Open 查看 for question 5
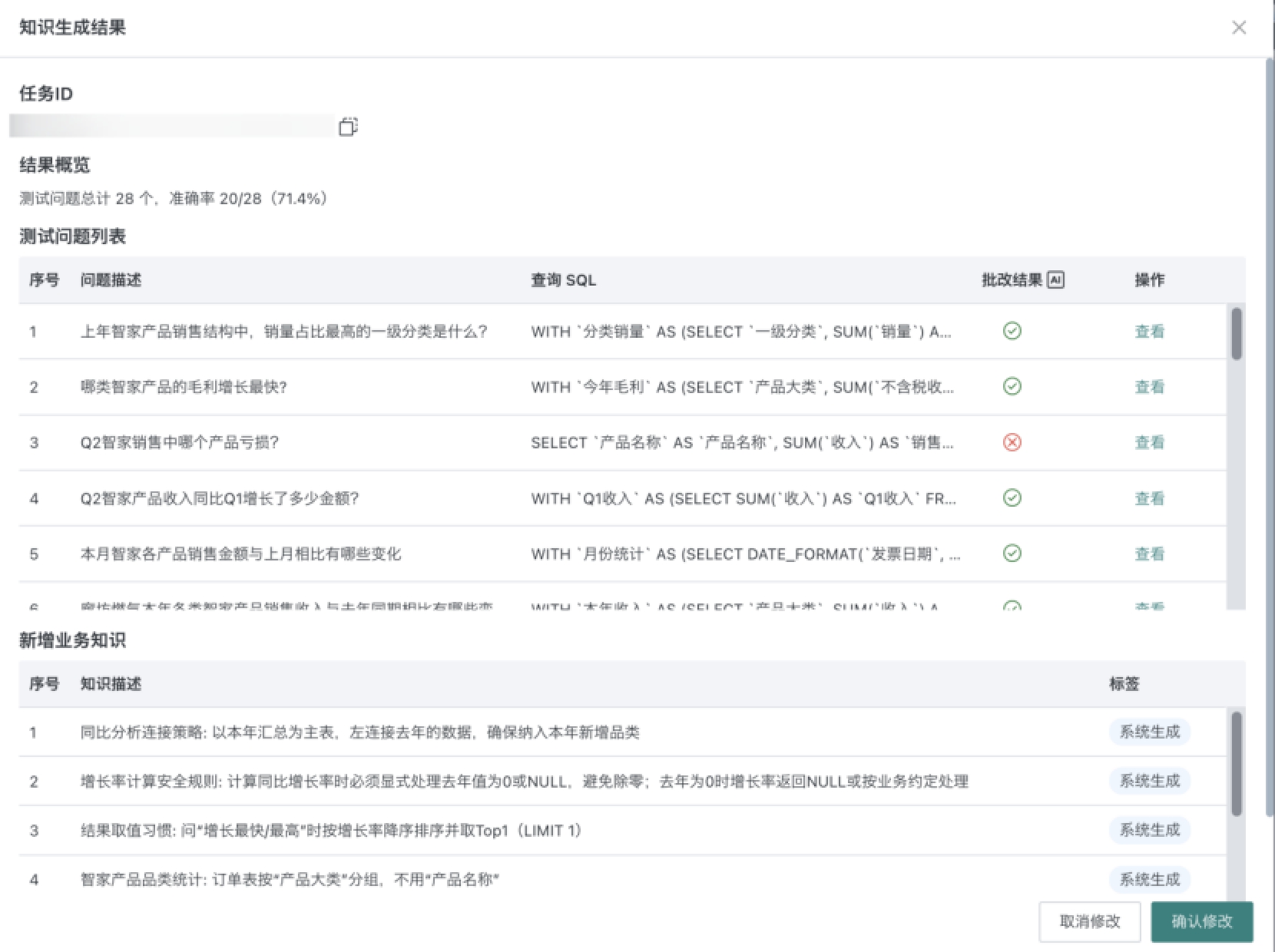The height and width of the screenshot is (952, 1275). [1150, 554]
